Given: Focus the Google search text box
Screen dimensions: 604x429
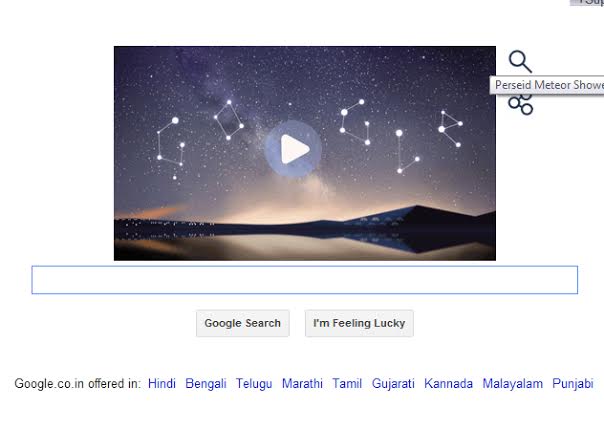Looking at the screenshot, I should 305,280.
